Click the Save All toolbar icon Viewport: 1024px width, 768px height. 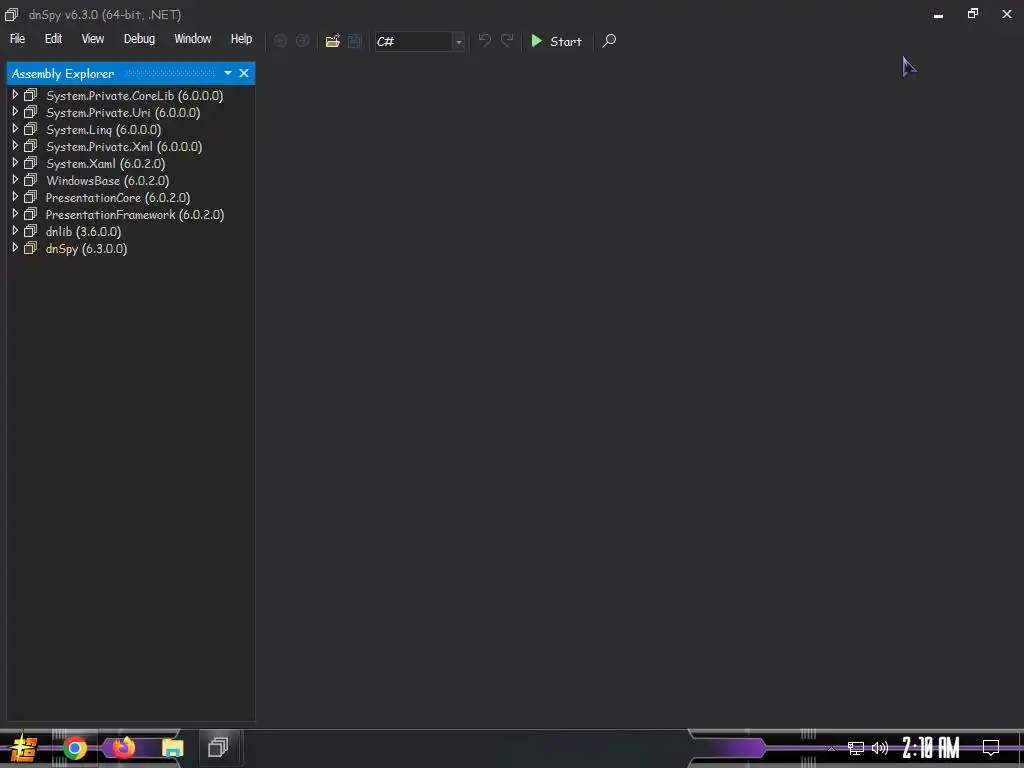(355, 41)
